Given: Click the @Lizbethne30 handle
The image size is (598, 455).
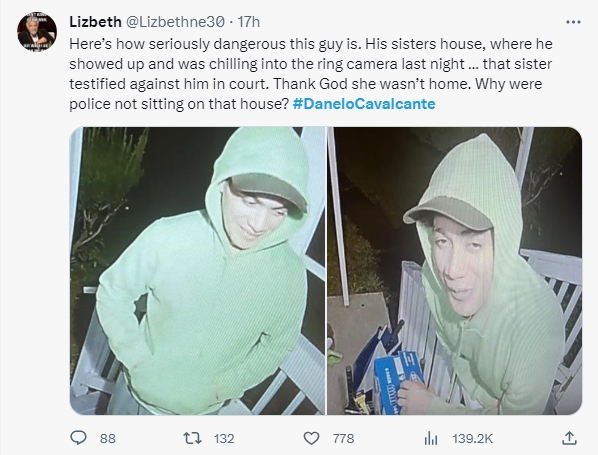Looking at the screenshot, I should tap(175, 22).
